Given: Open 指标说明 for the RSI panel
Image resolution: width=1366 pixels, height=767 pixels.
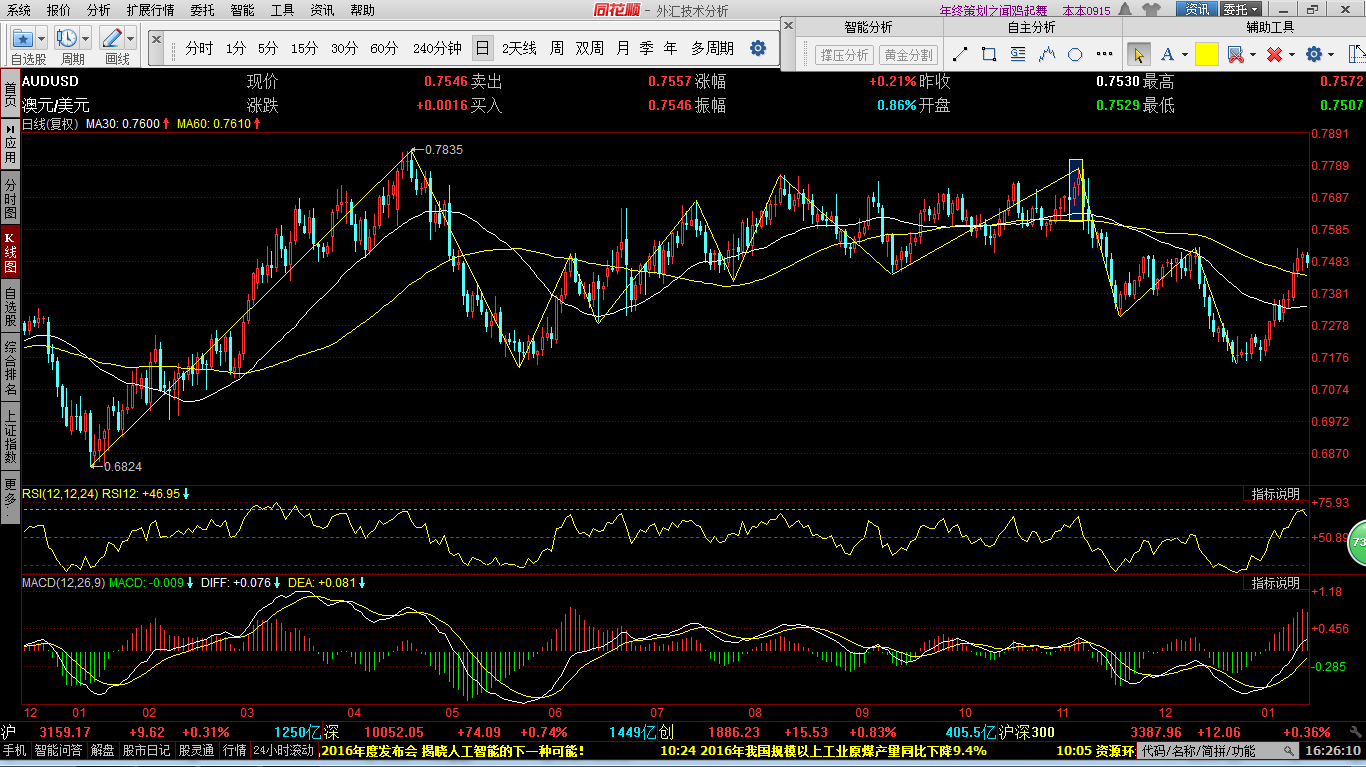Looking at the screenshot, I should pyautogui.click(x=1275, y=494).
